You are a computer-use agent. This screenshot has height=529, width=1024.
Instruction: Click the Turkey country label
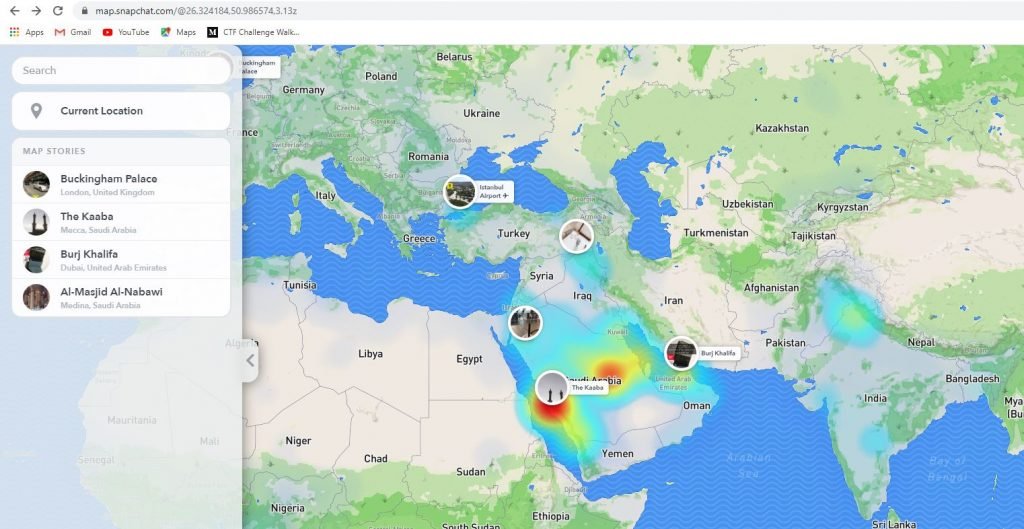(513, 234)
